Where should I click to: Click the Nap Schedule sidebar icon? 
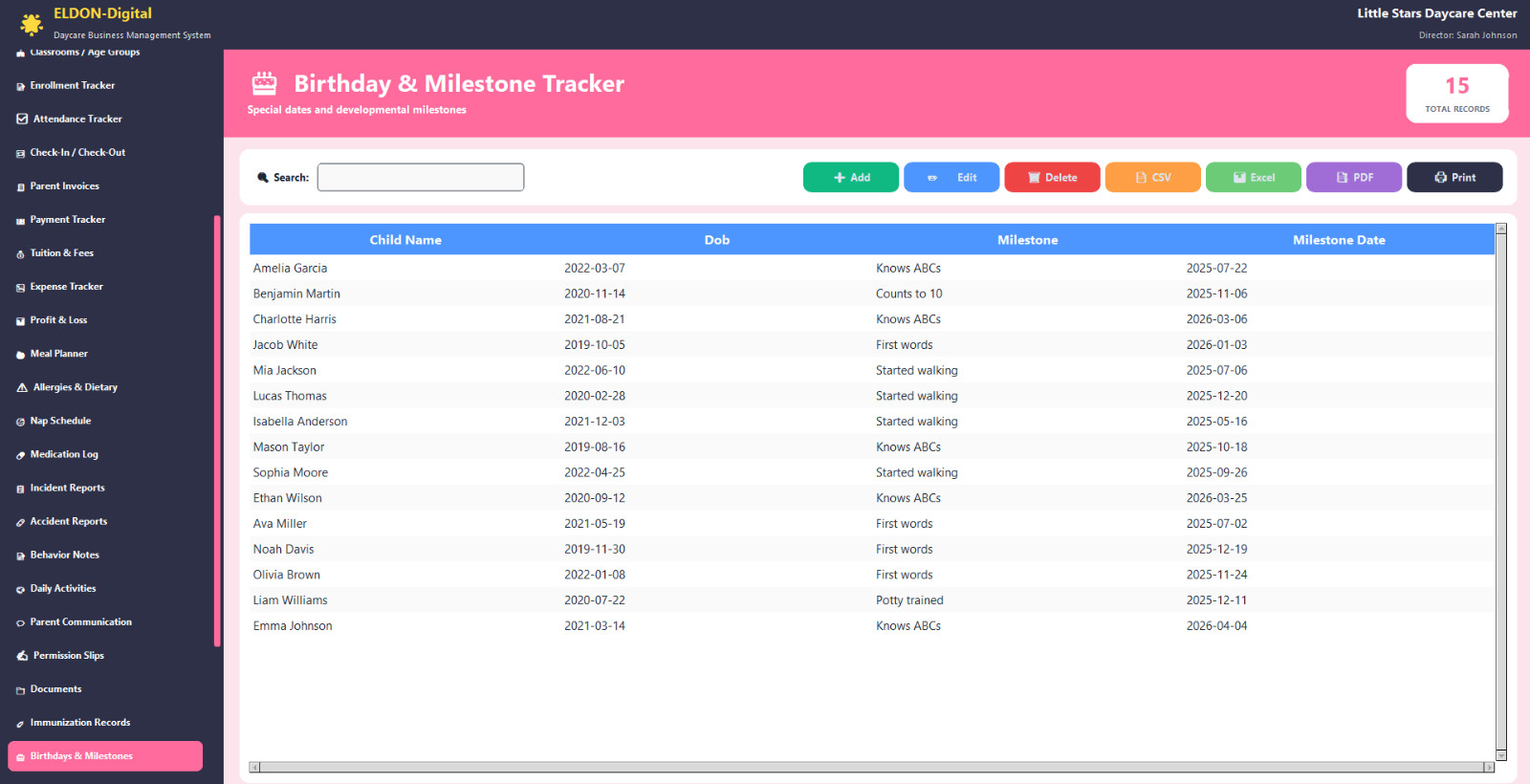click(20, 421)
